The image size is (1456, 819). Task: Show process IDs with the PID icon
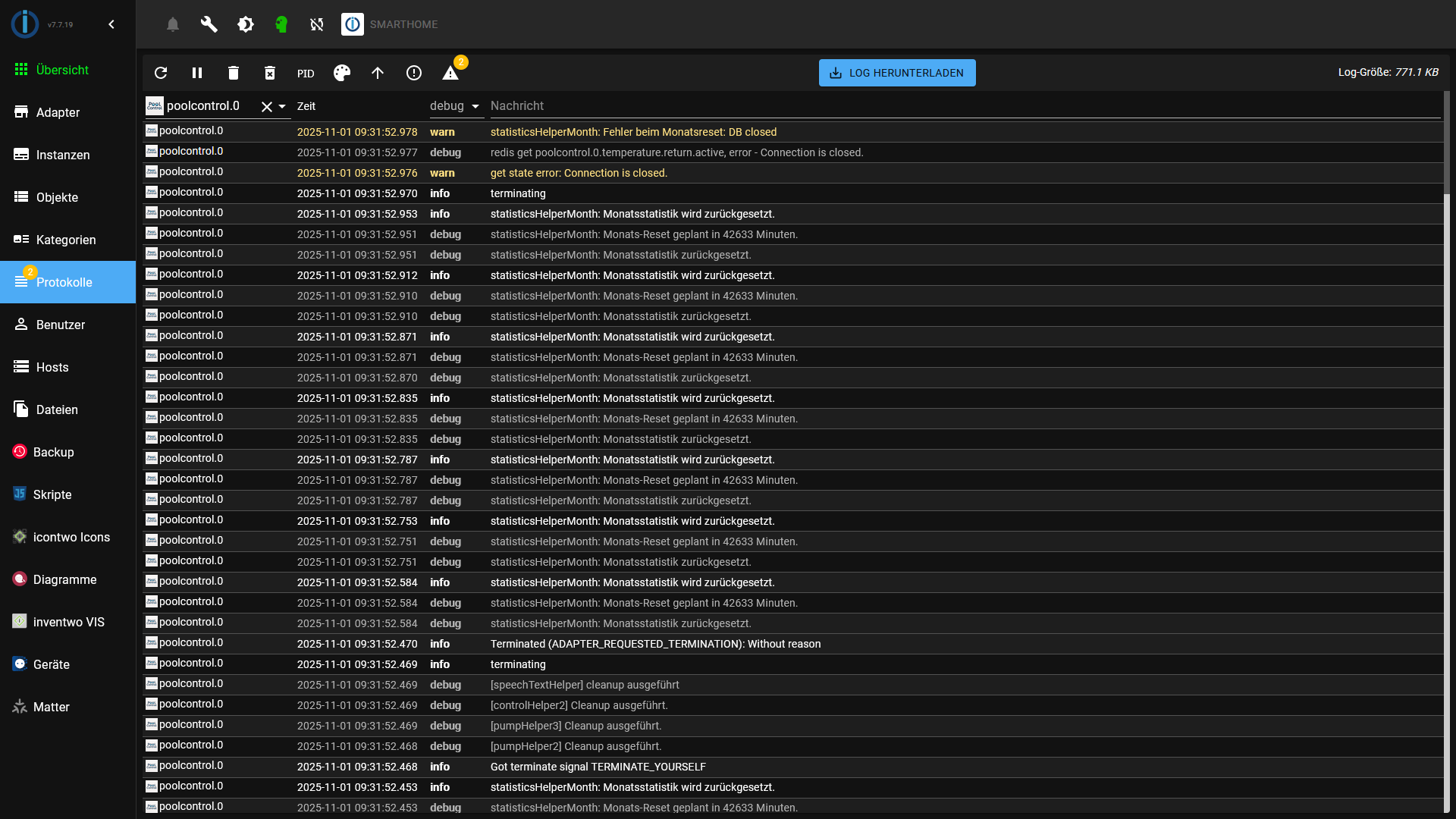306,73
